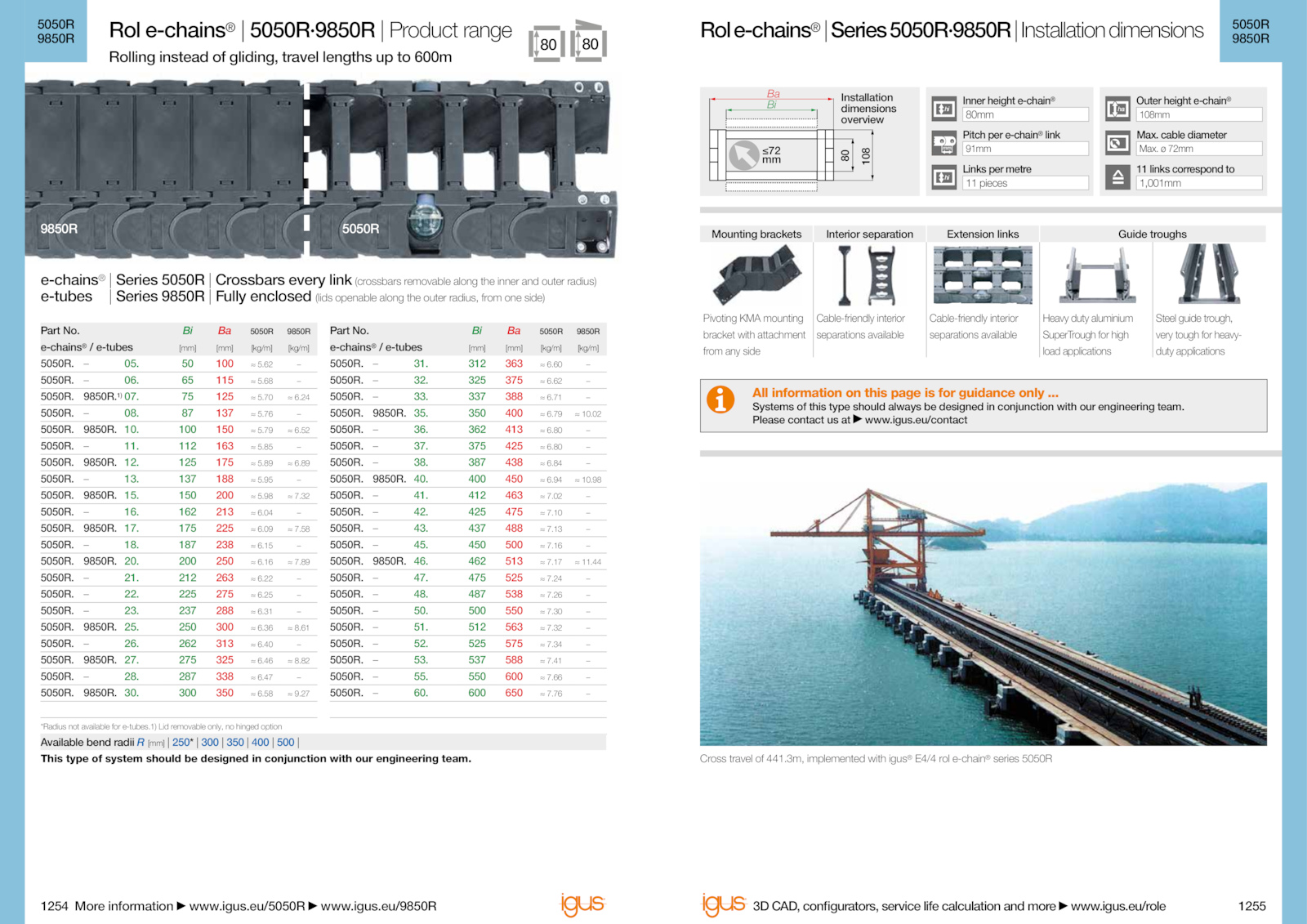Click the cable arrow icon in dimension diagram
This screenshot has width=1307, height=924.
coord(743,155)
